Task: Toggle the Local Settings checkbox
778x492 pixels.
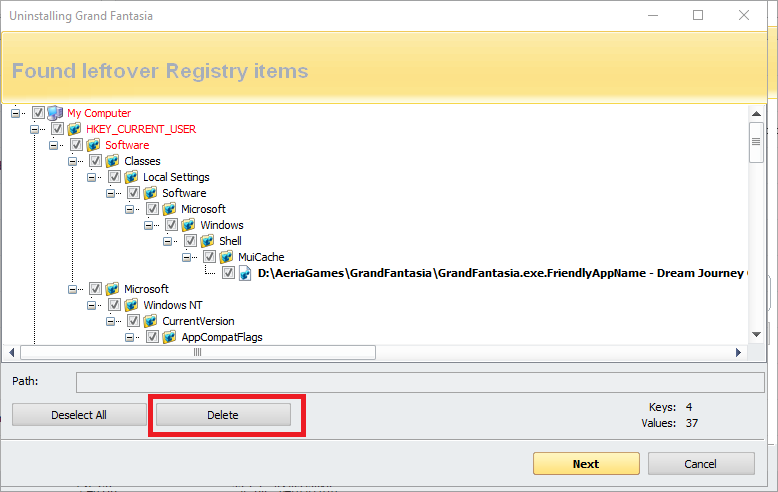Action: click(x=114, y=177)
